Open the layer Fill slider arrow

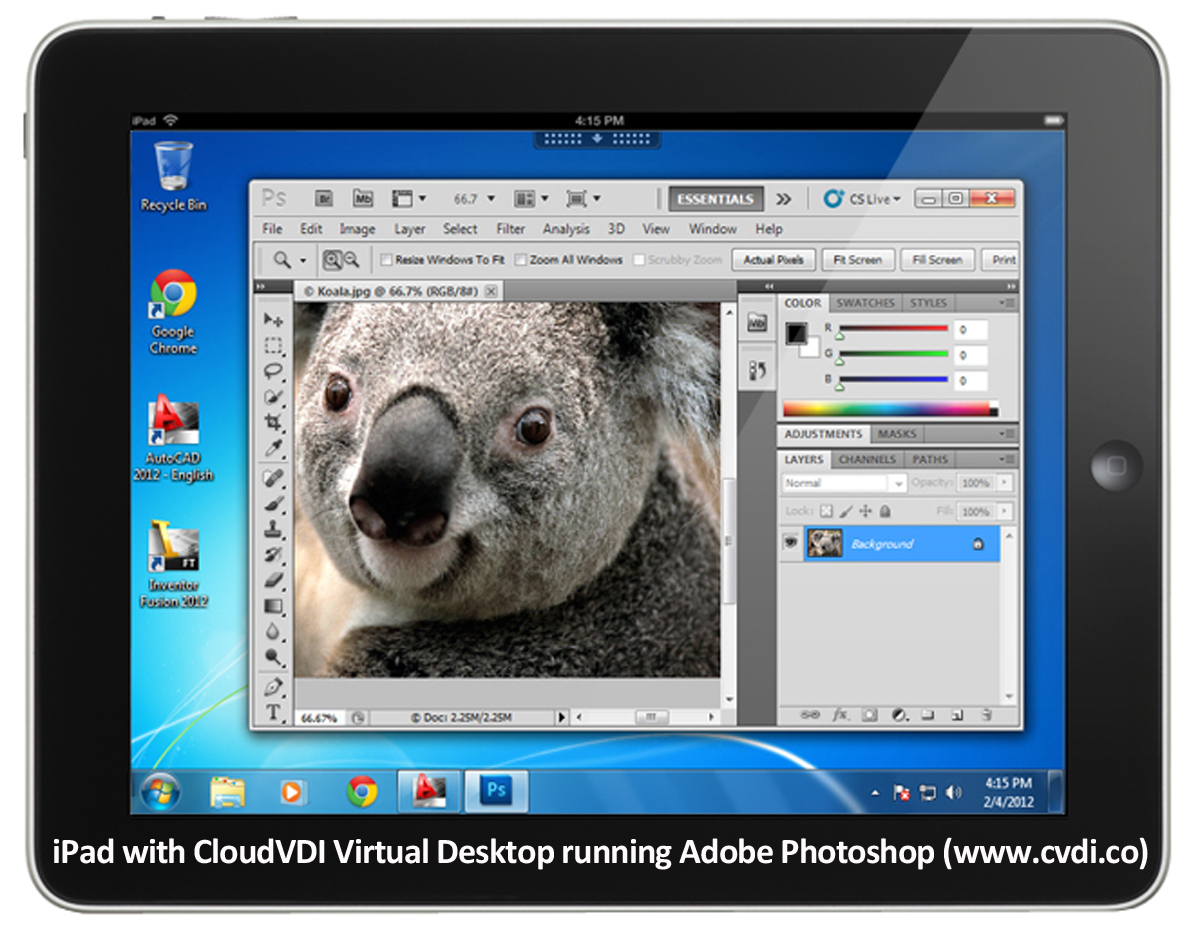(x=1004, y=511)
